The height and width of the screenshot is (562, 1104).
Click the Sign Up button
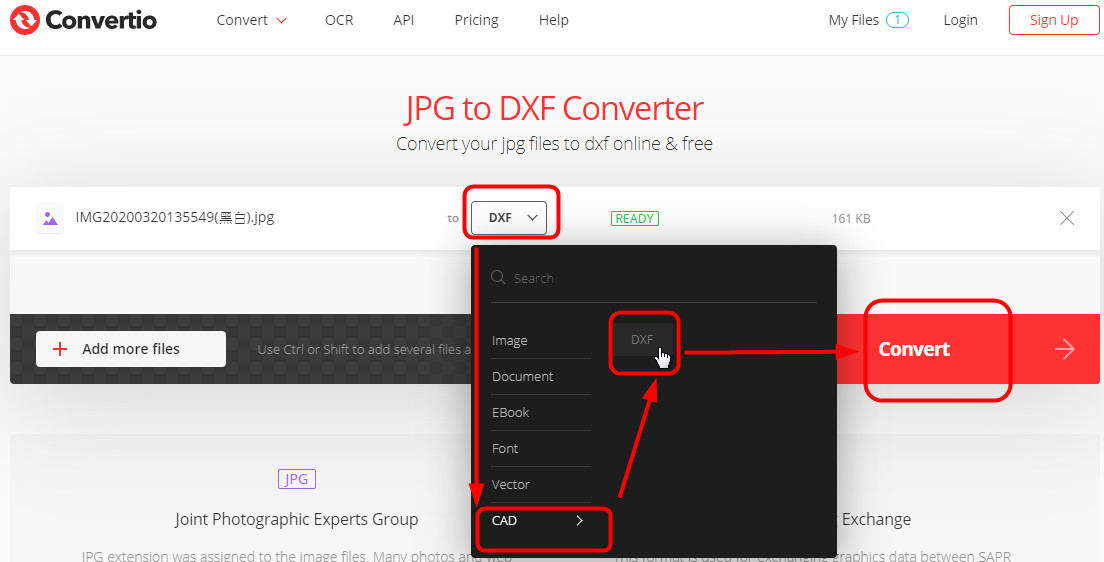pyautogui.click(x=1053, y=20)
